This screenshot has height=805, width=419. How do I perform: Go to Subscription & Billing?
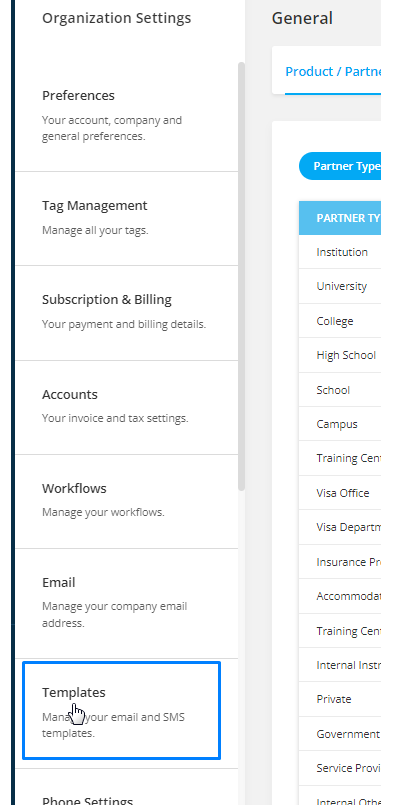click(126, 313)
